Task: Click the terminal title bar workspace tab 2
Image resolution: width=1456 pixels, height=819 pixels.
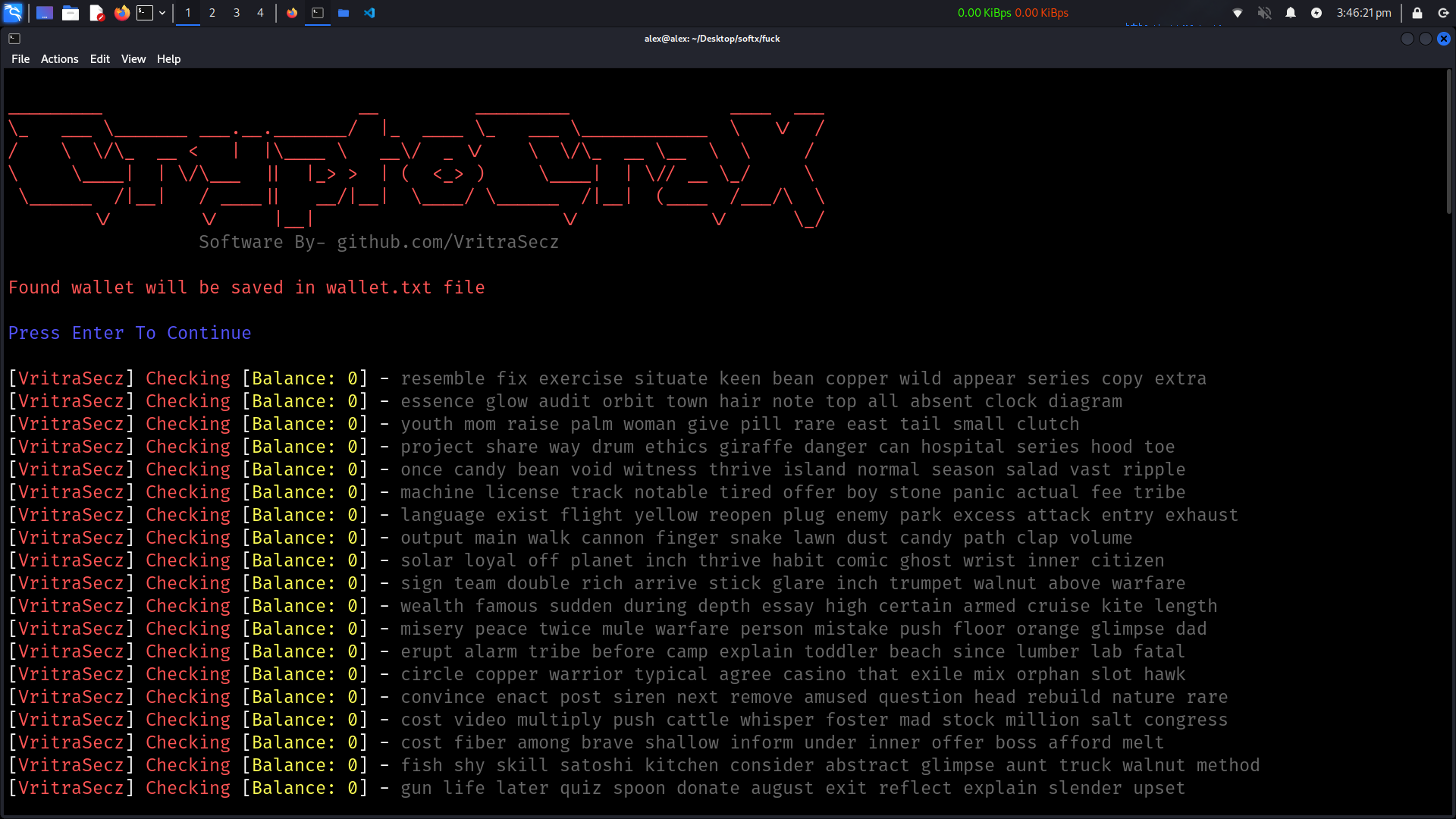Action: [x=211, y=12]
